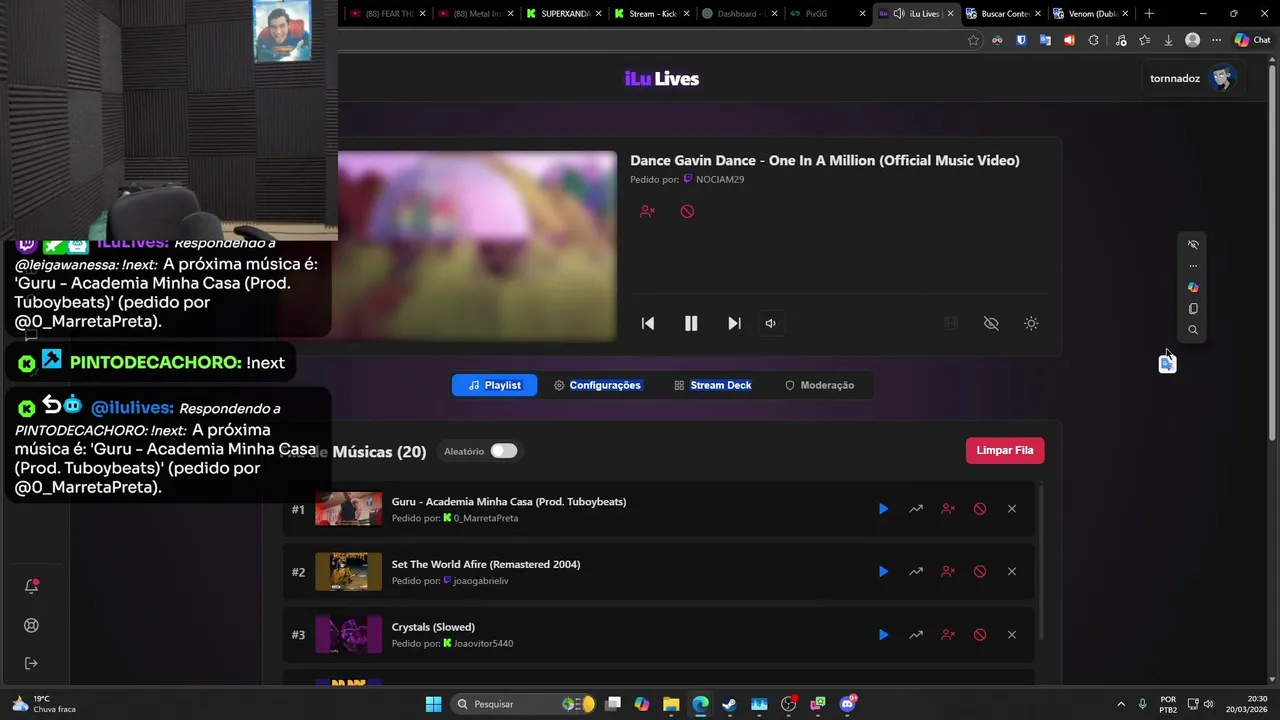
Task: Pause the currently playing song
Action: 691,323
